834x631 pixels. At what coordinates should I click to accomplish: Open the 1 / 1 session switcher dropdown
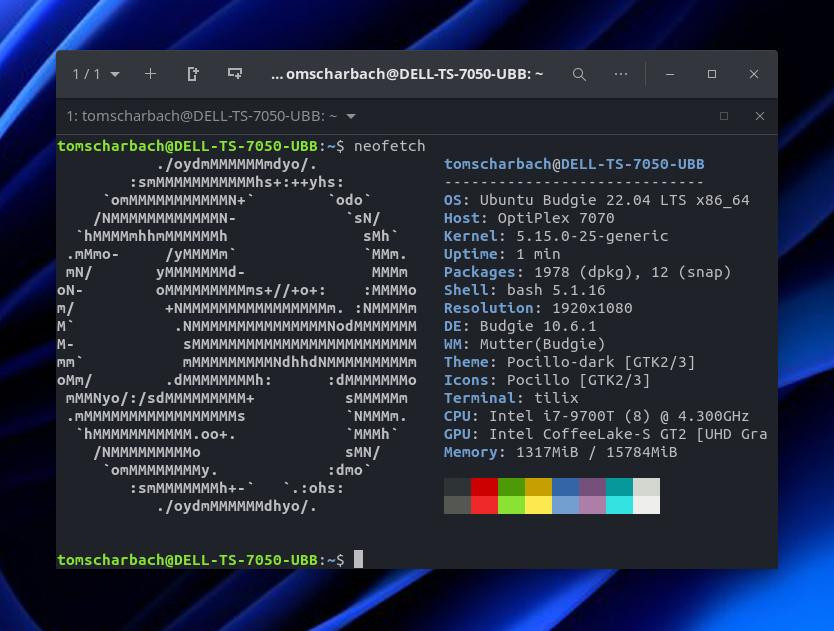[96, 74]
